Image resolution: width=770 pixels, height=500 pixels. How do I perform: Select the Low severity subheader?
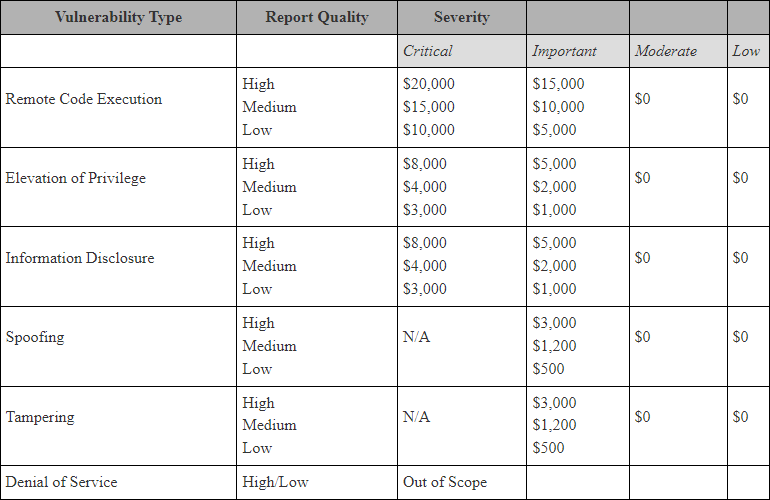click(746, 51)
